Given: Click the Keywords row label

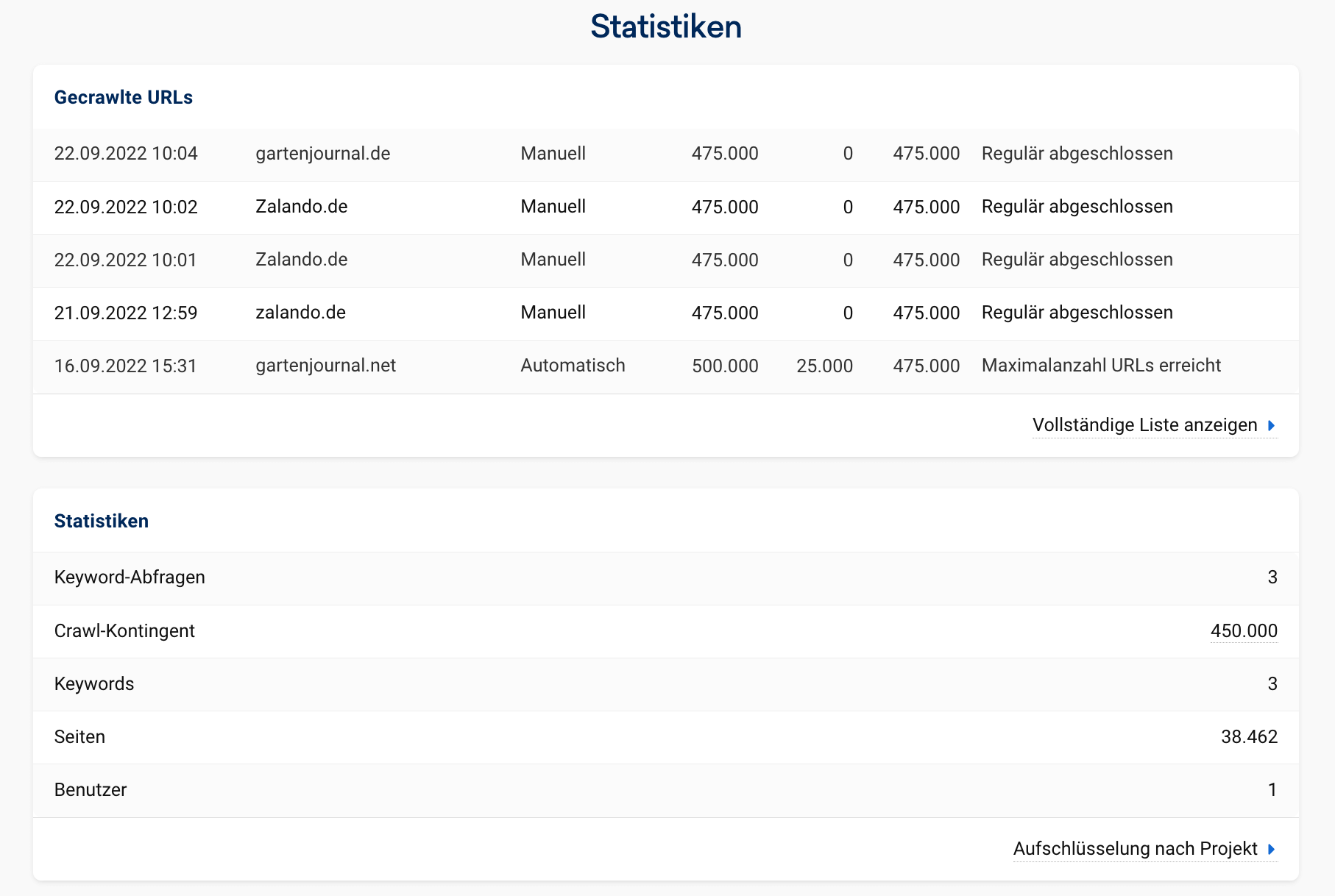Looking at the screenshot, I should tap(94, 684).
